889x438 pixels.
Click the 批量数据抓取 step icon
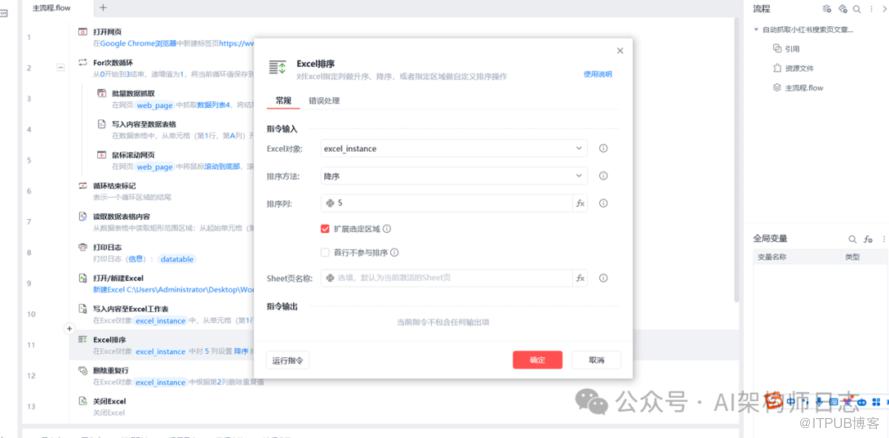pyautogui.click(x=101, y=93)
